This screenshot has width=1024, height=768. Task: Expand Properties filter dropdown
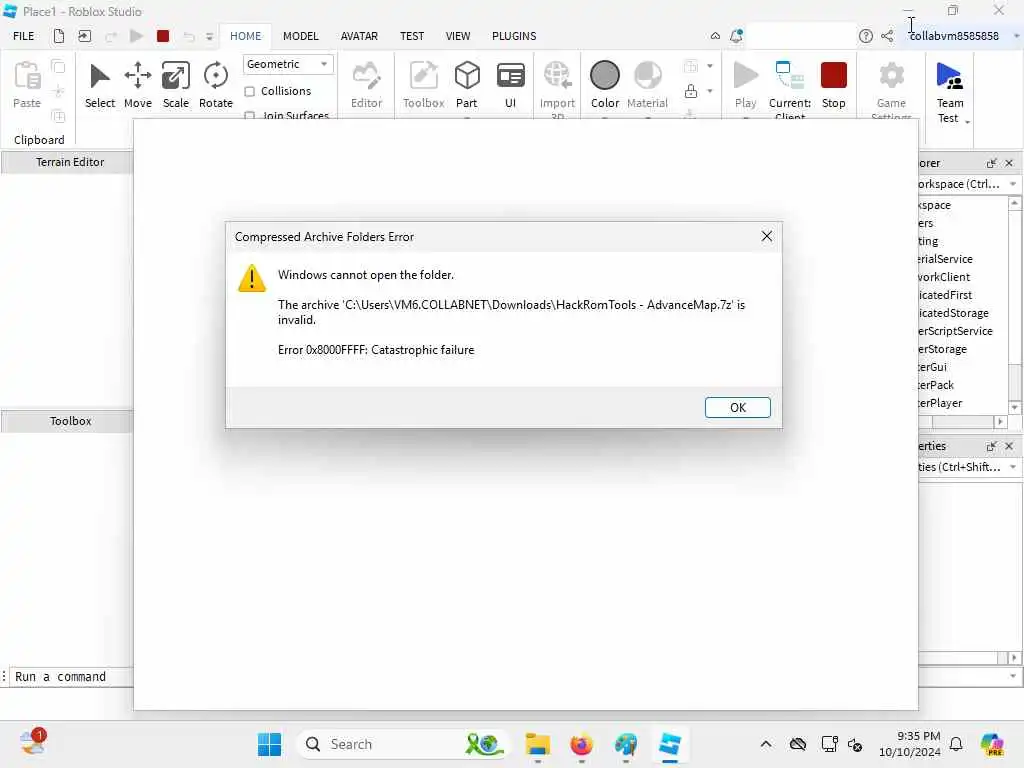(x=1013, y=467)
